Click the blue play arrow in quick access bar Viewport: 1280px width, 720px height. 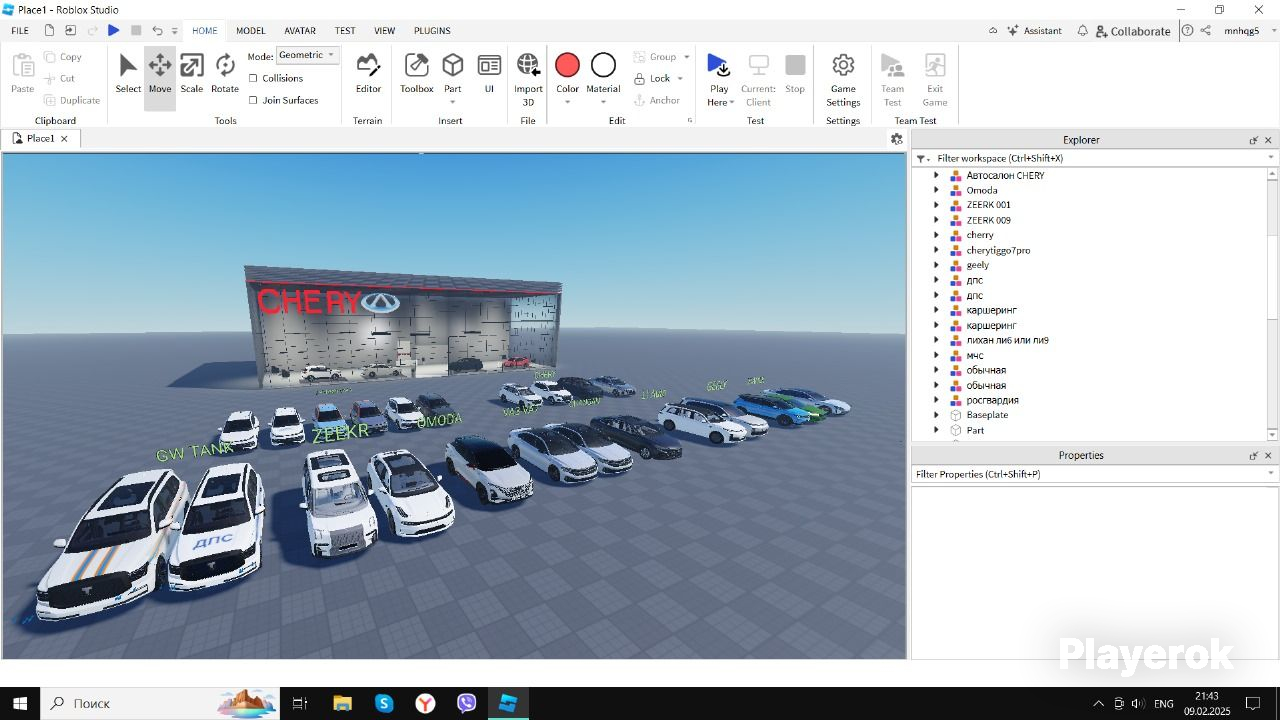point(114,31)
